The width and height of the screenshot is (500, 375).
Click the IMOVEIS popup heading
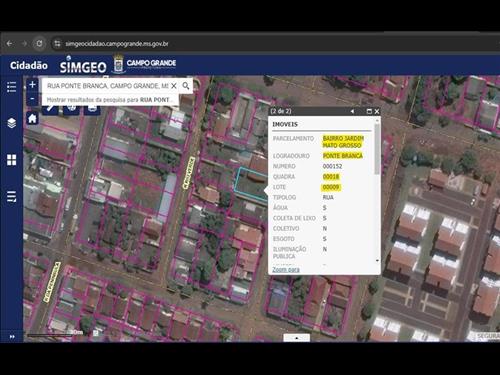(285, 124)
